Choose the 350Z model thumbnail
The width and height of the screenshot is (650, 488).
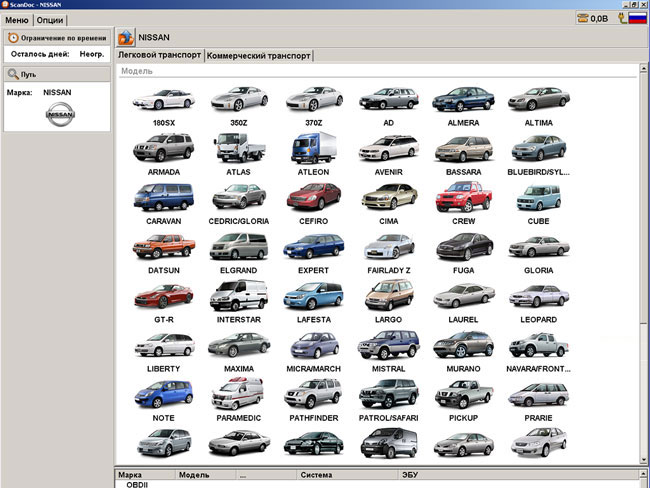click(x=238, y=98)
